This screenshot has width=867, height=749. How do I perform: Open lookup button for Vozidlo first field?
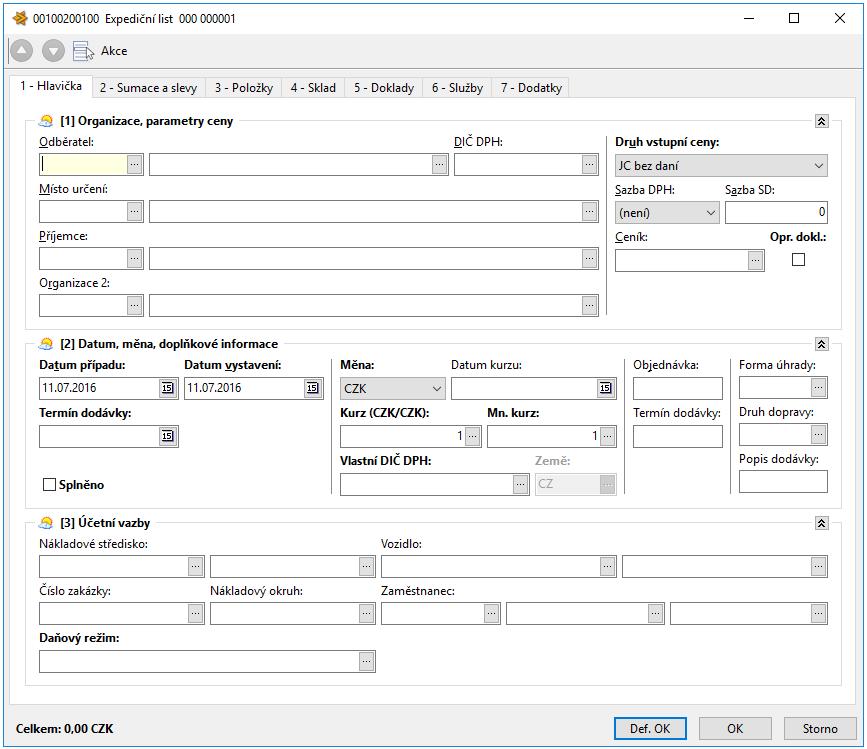[x=607, y=566]
